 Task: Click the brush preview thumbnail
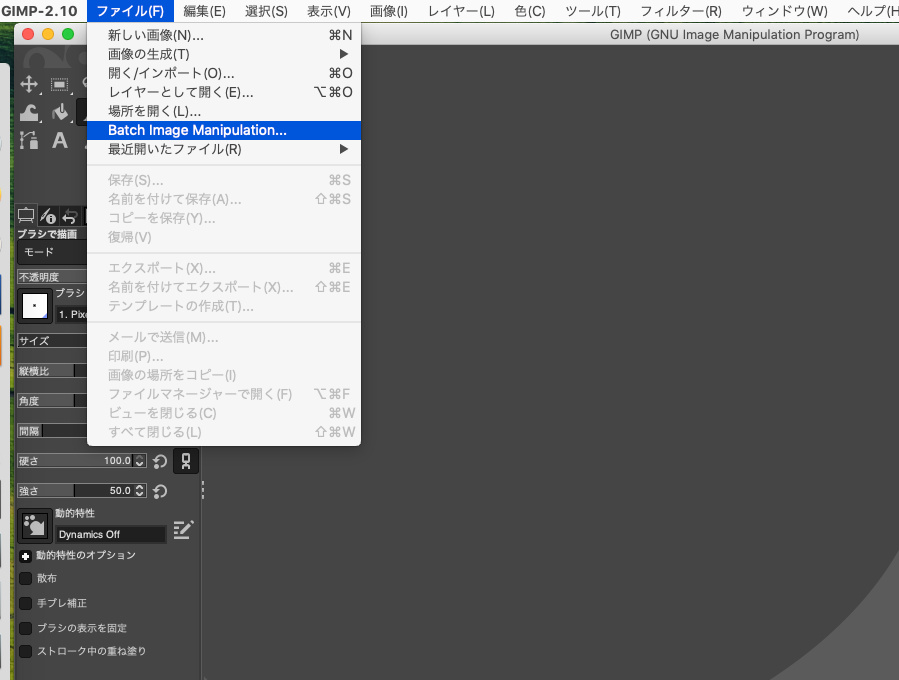(34, 306)
